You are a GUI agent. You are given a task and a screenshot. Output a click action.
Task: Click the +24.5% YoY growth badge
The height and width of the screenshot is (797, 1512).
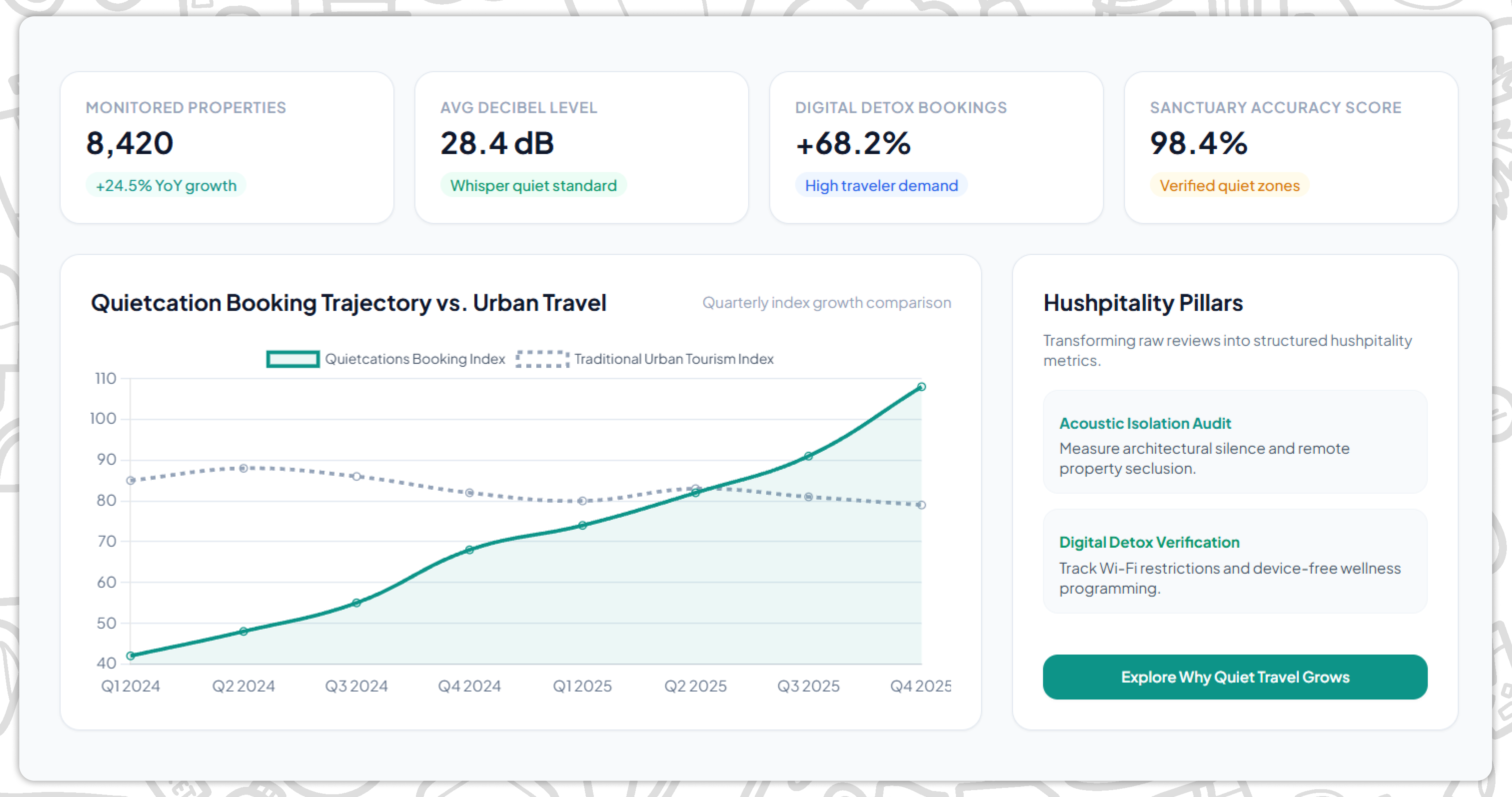[x=166, y=185]
